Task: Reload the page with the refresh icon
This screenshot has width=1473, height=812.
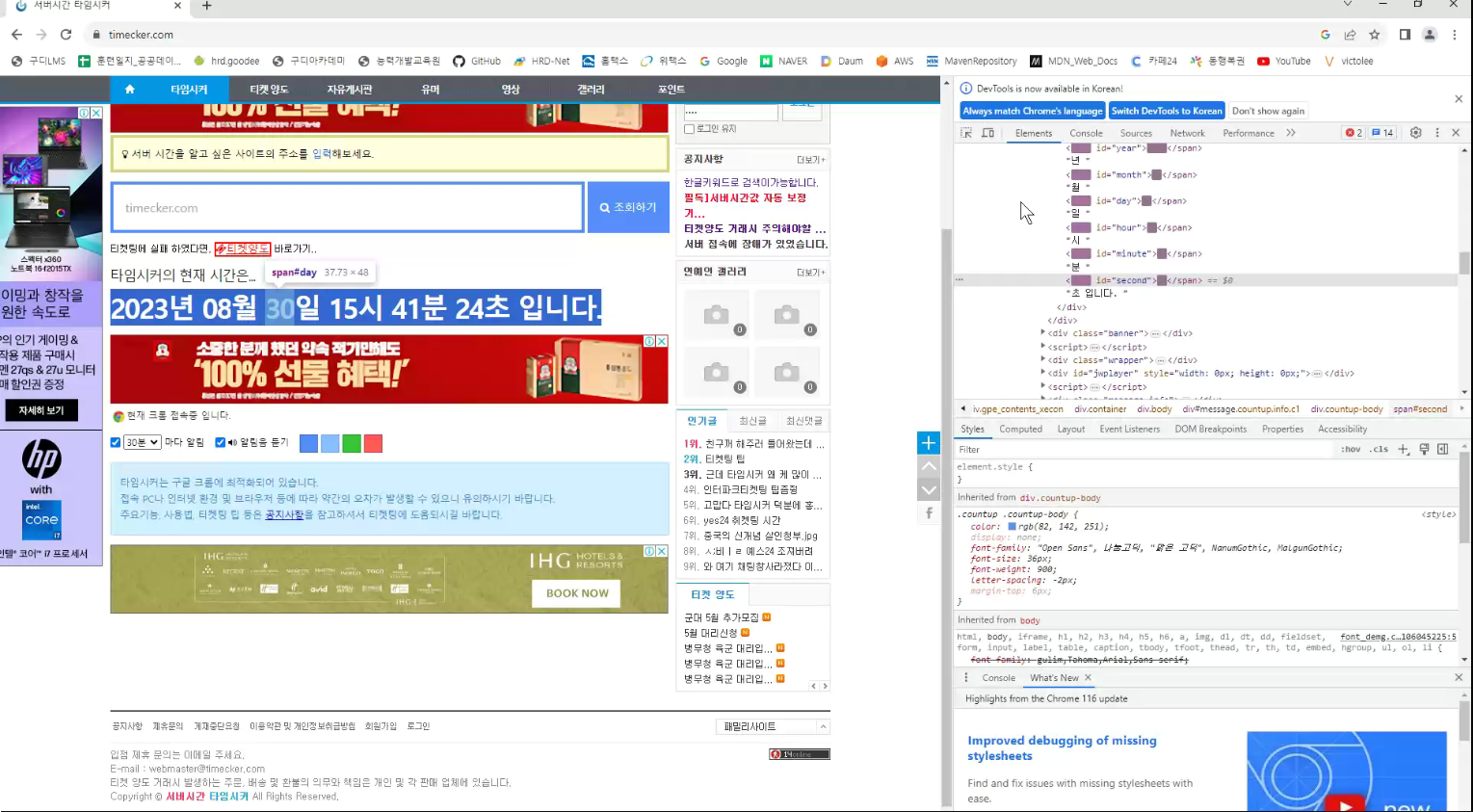Action: pyautogui.click(x=66, y=35)
